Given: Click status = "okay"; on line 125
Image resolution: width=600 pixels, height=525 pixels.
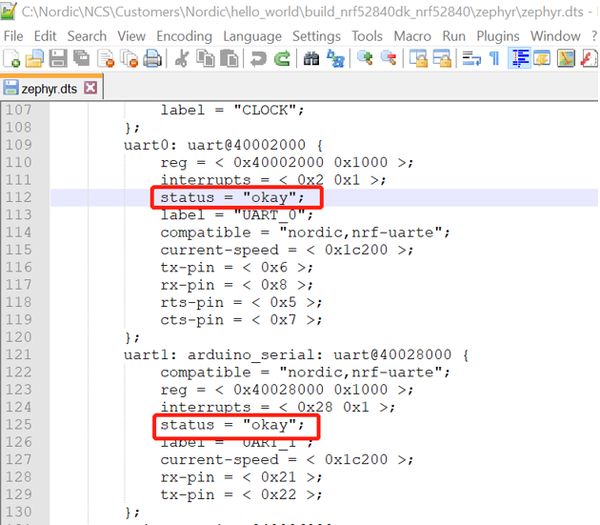Looking at the screenshot, I should [x=232, y=425].
